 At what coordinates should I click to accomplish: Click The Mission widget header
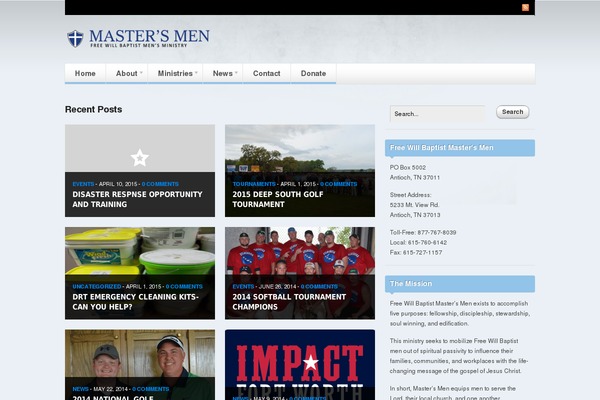point(460,284)
